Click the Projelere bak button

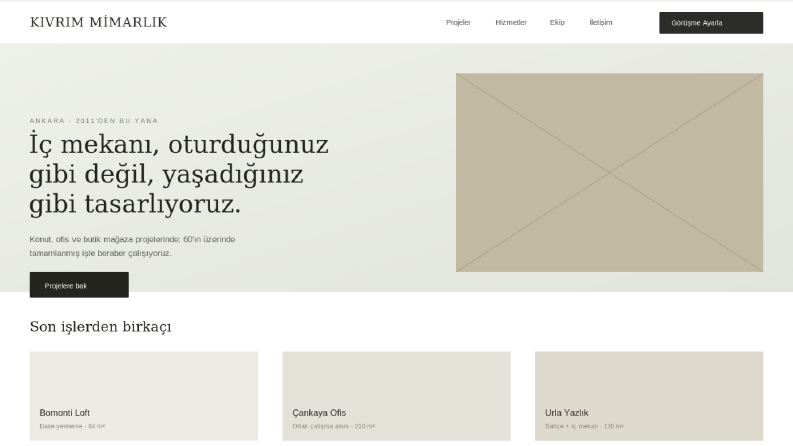click(x=79, y=285)
